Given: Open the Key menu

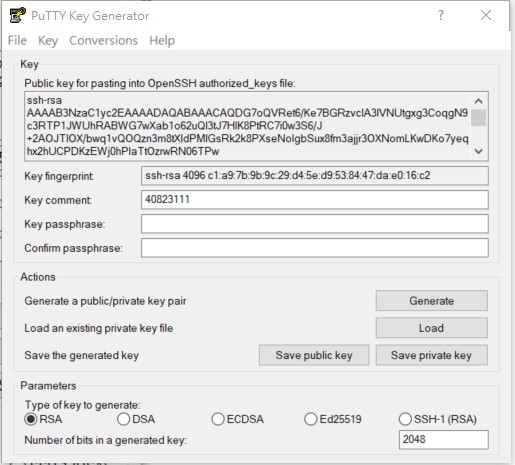Looking at the screenshot, I should point(48,40).
